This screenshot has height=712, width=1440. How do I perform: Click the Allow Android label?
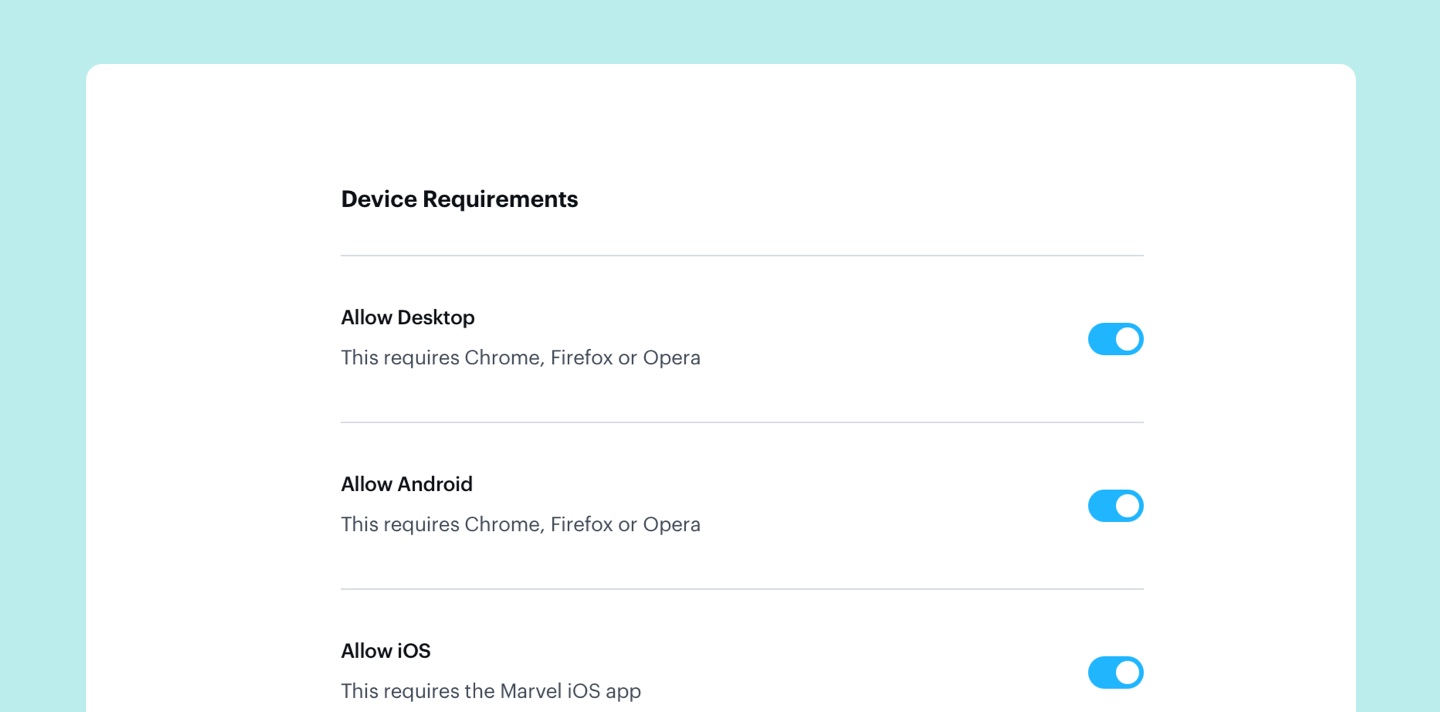407,484
